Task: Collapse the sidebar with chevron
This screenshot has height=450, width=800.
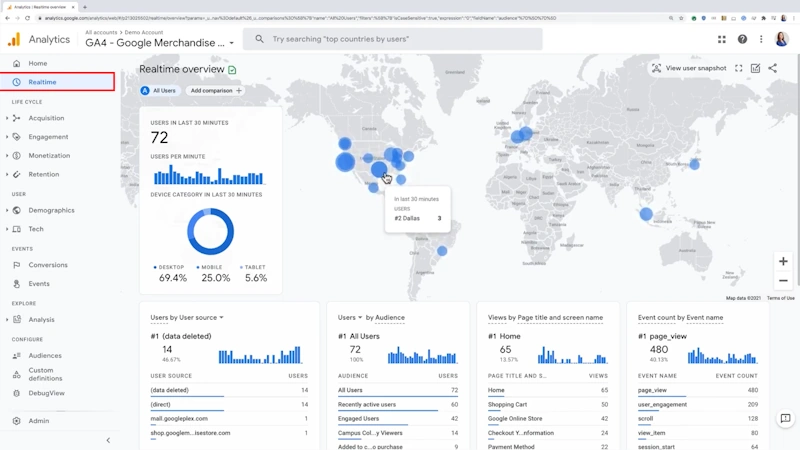Action: pos(108,440)
